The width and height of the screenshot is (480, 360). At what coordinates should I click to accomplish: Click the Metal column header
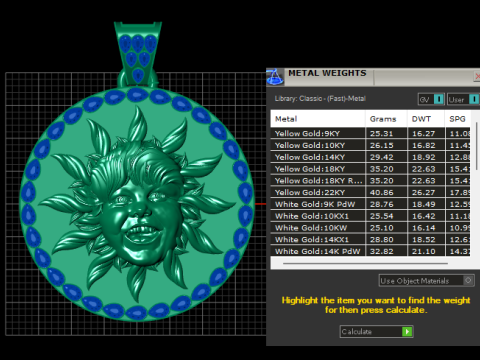point(318,119)
